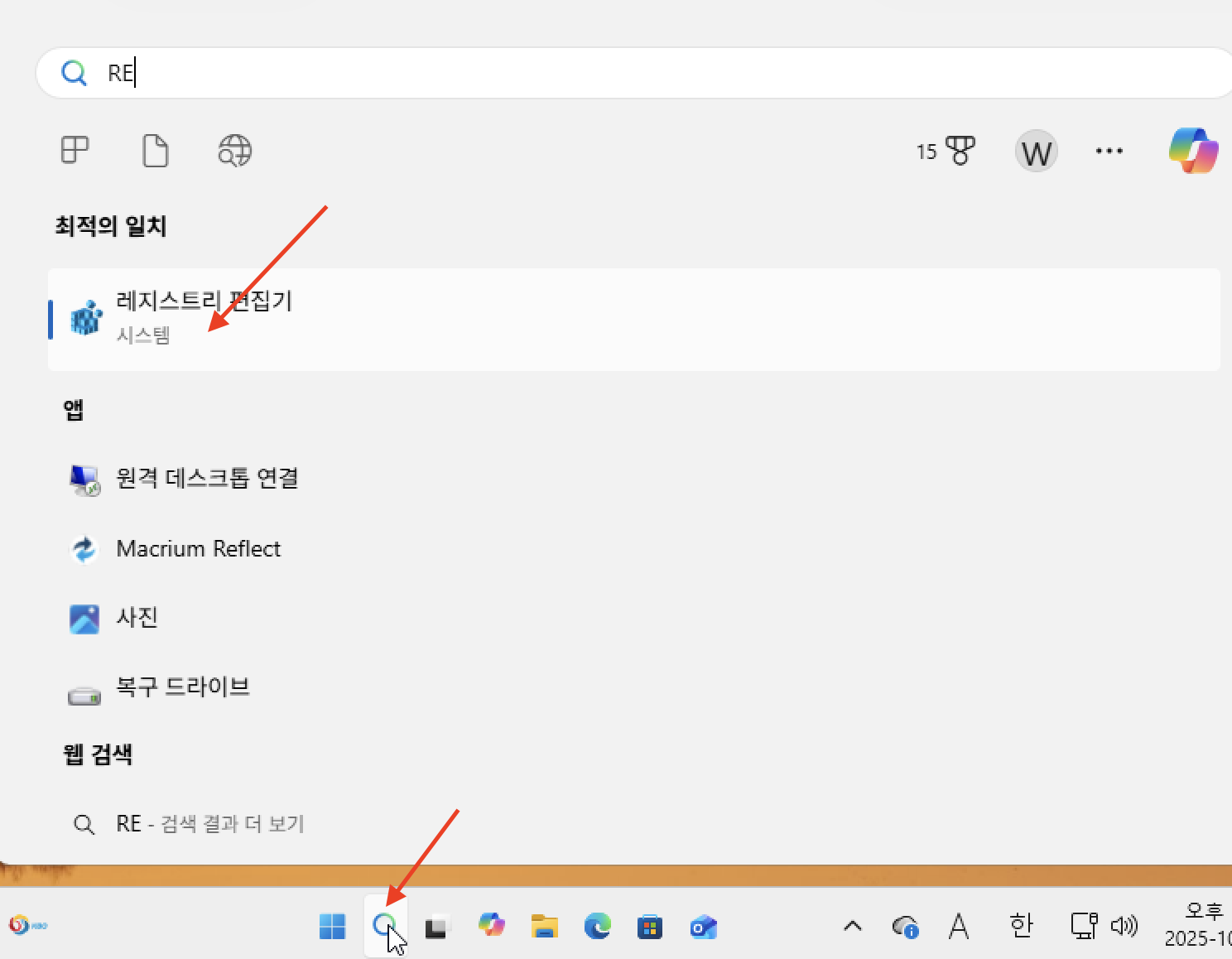This screenshot has height=959, width=1232.
Task: Open Outlook from the taskbar
Action: pos(703,926)
